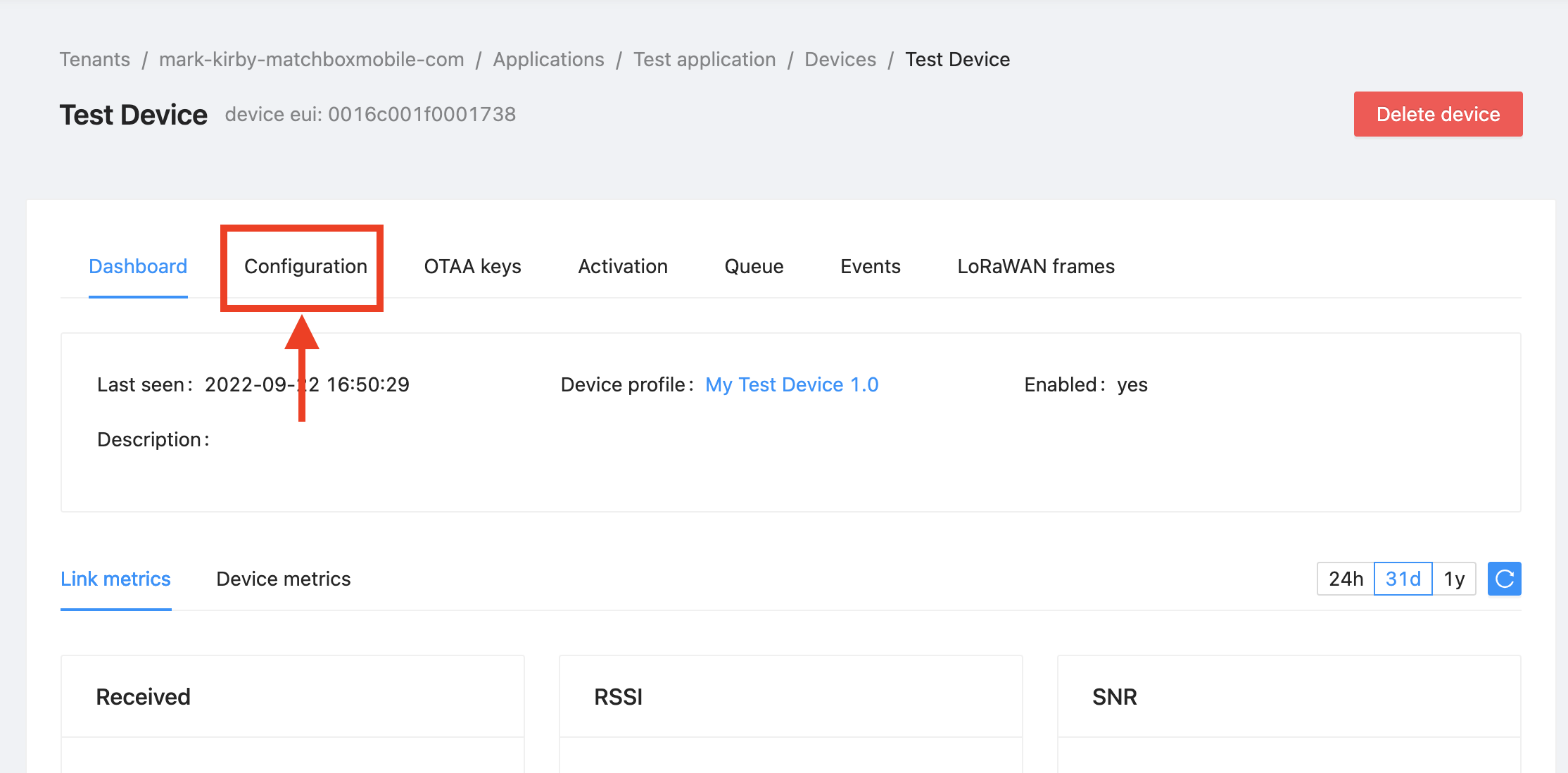Viewport: 1568px width, 773px height.
Task: View Dashboard tab metrics
Action: pyautogui.click(x=138, y=265)
